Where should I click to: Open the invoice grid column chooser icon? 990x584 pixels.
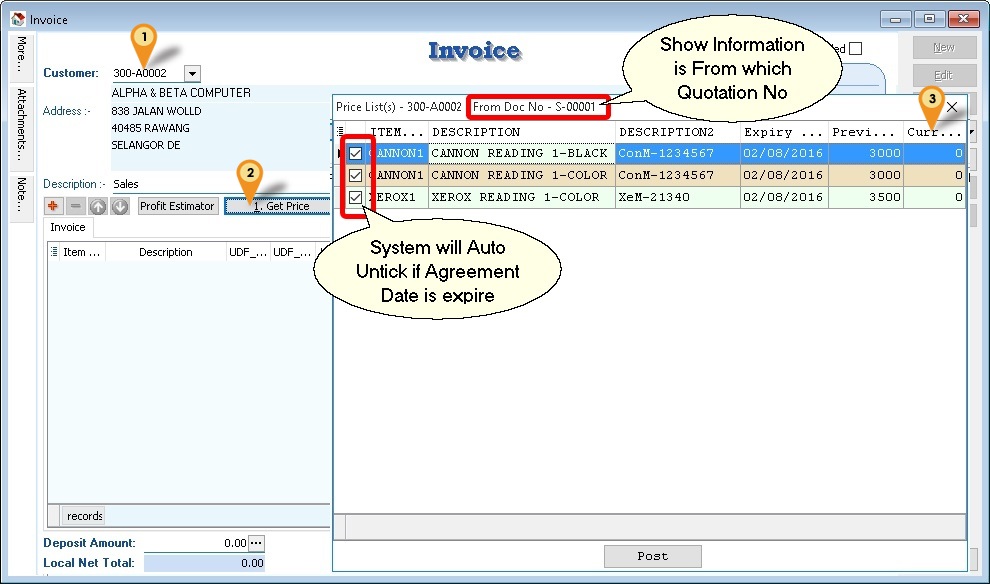(x=54, y=252)
